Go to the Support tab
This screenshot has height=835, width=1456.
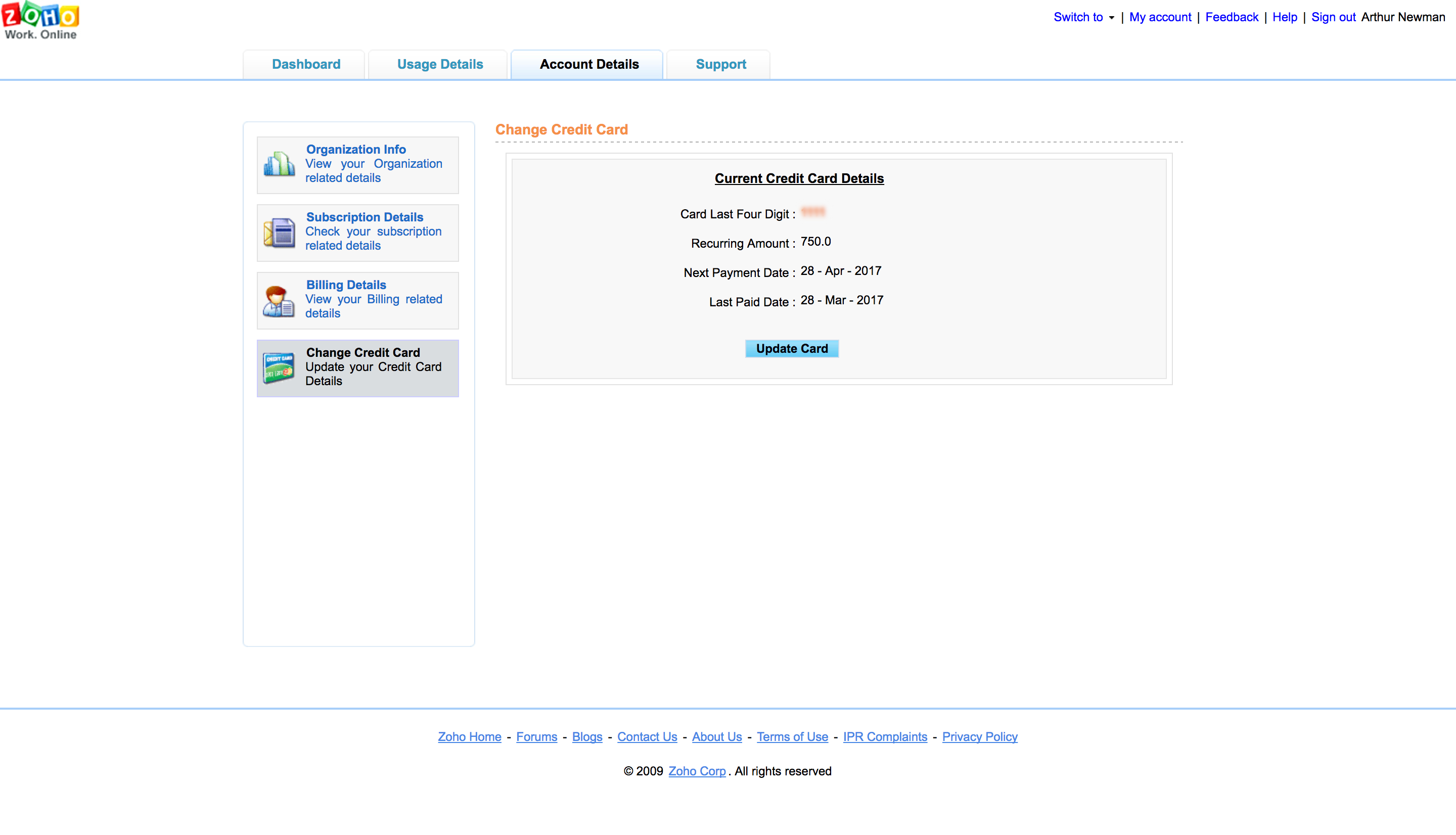720,64
